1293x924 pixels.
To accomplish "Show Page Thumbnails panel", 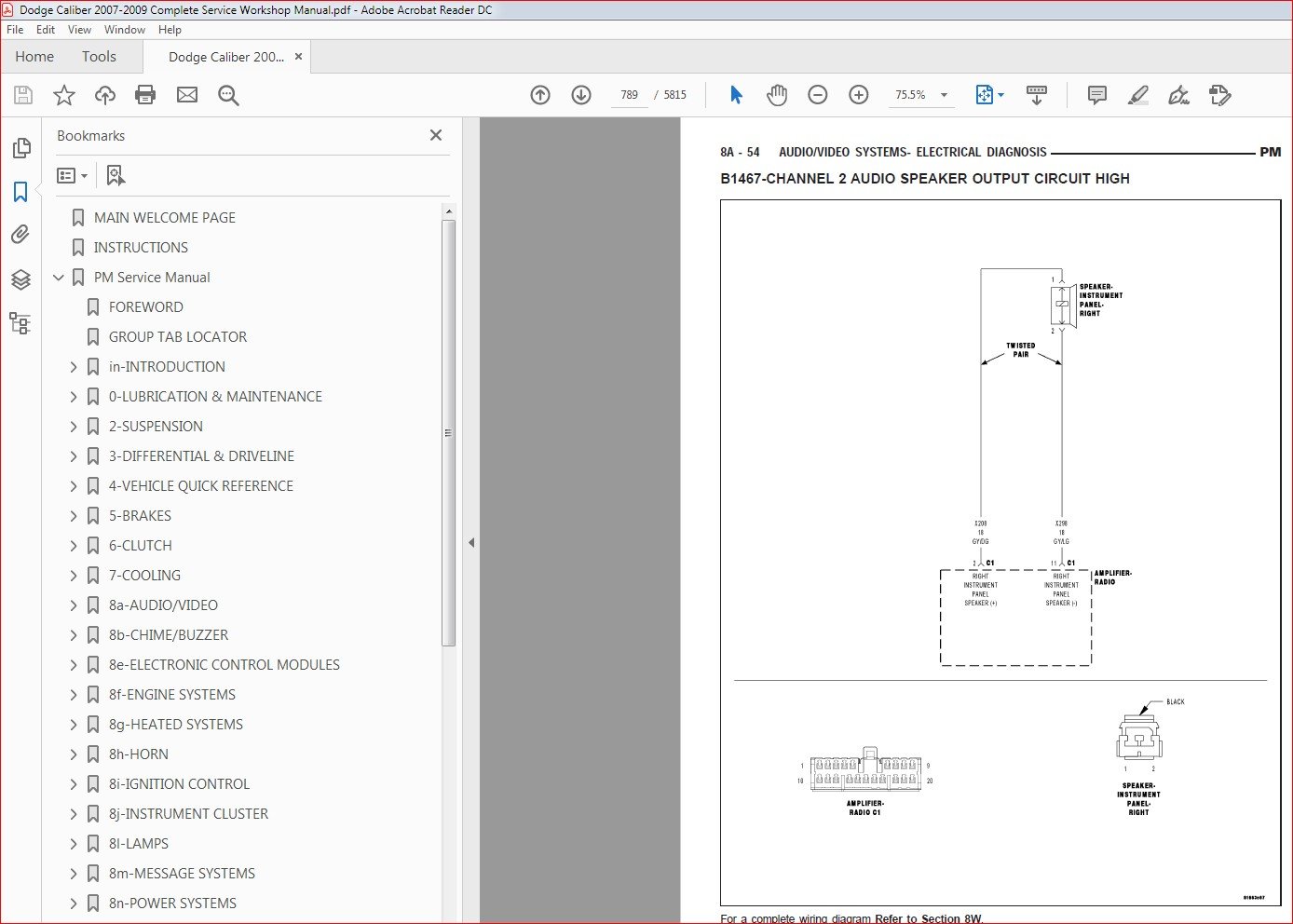I will pos(20,148).
